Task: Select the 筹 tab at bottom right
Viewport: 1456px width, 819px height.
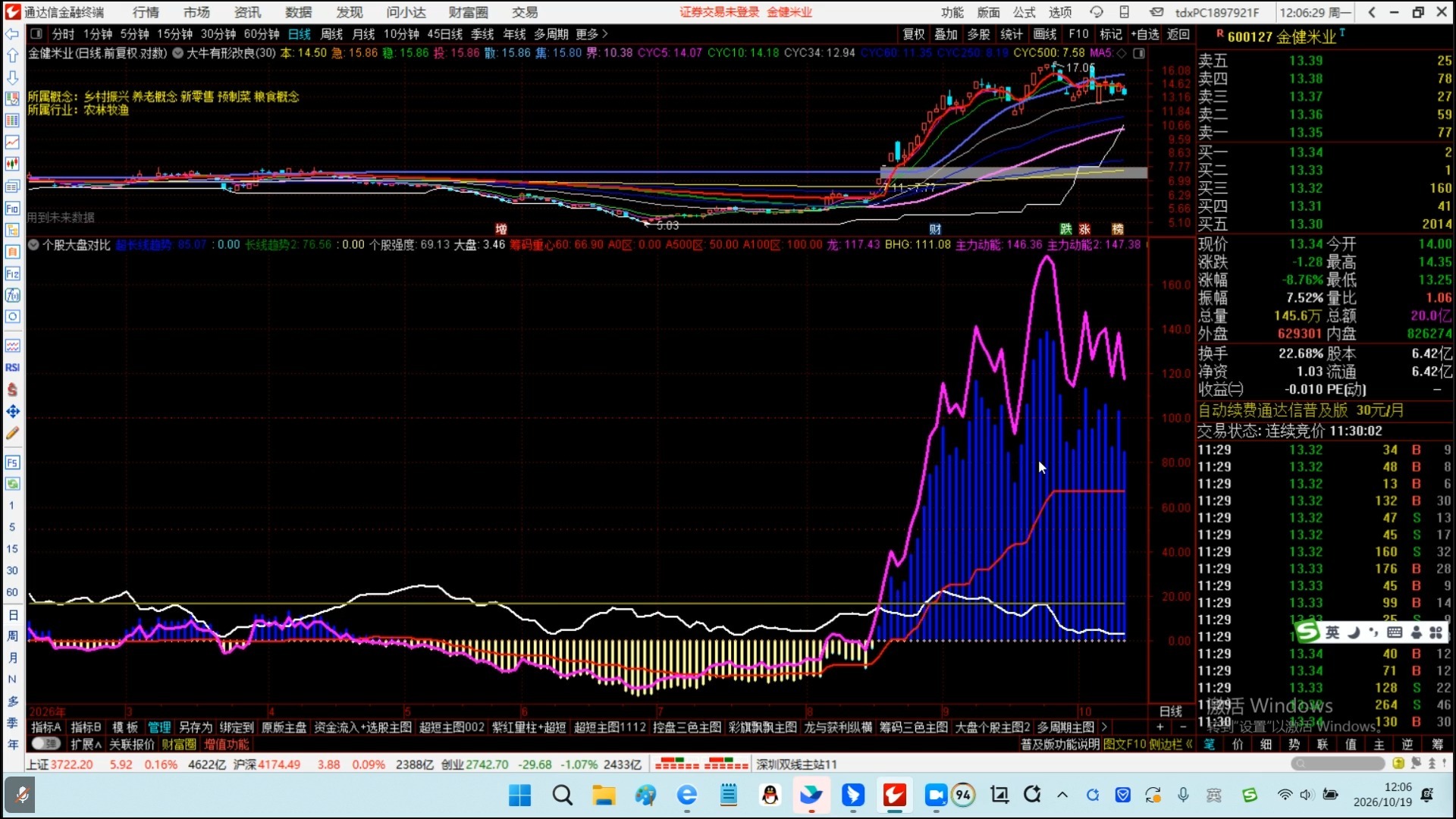Action: tap(1437, 744)
